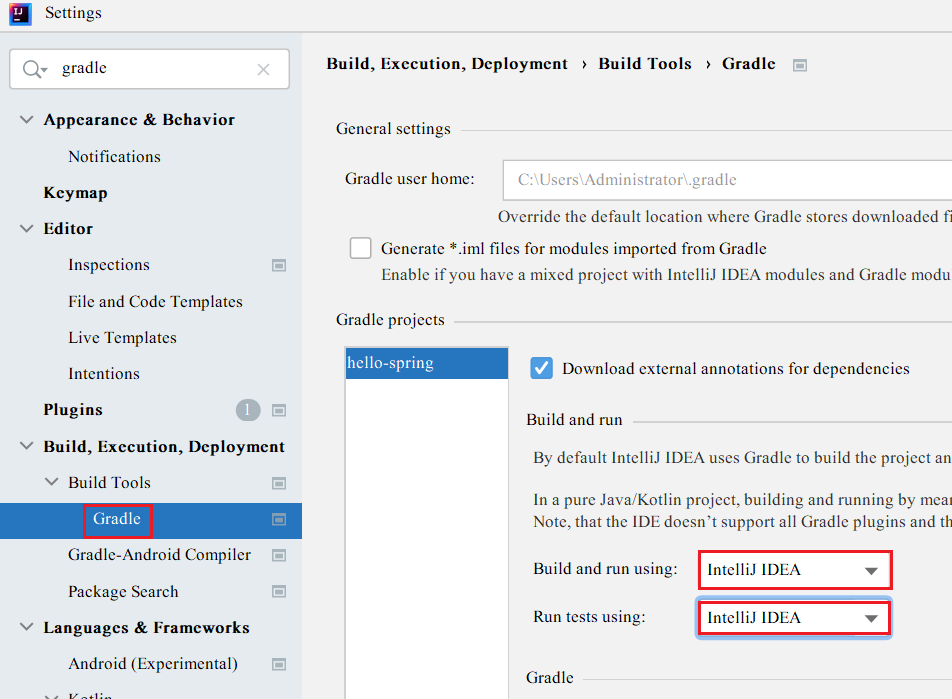952x699 pixels.
Task: Open Live Templates settings
Action: (x=122, y=338)
